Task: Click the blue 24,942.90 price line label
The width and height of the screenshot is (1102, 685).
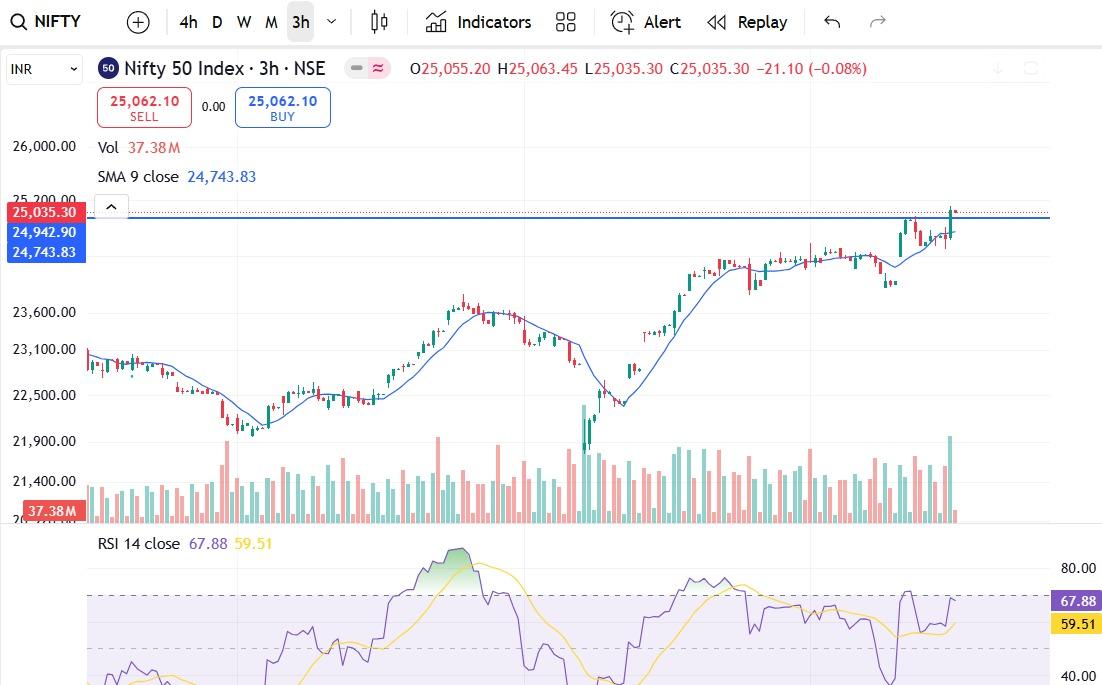Action: coord(44,232)
